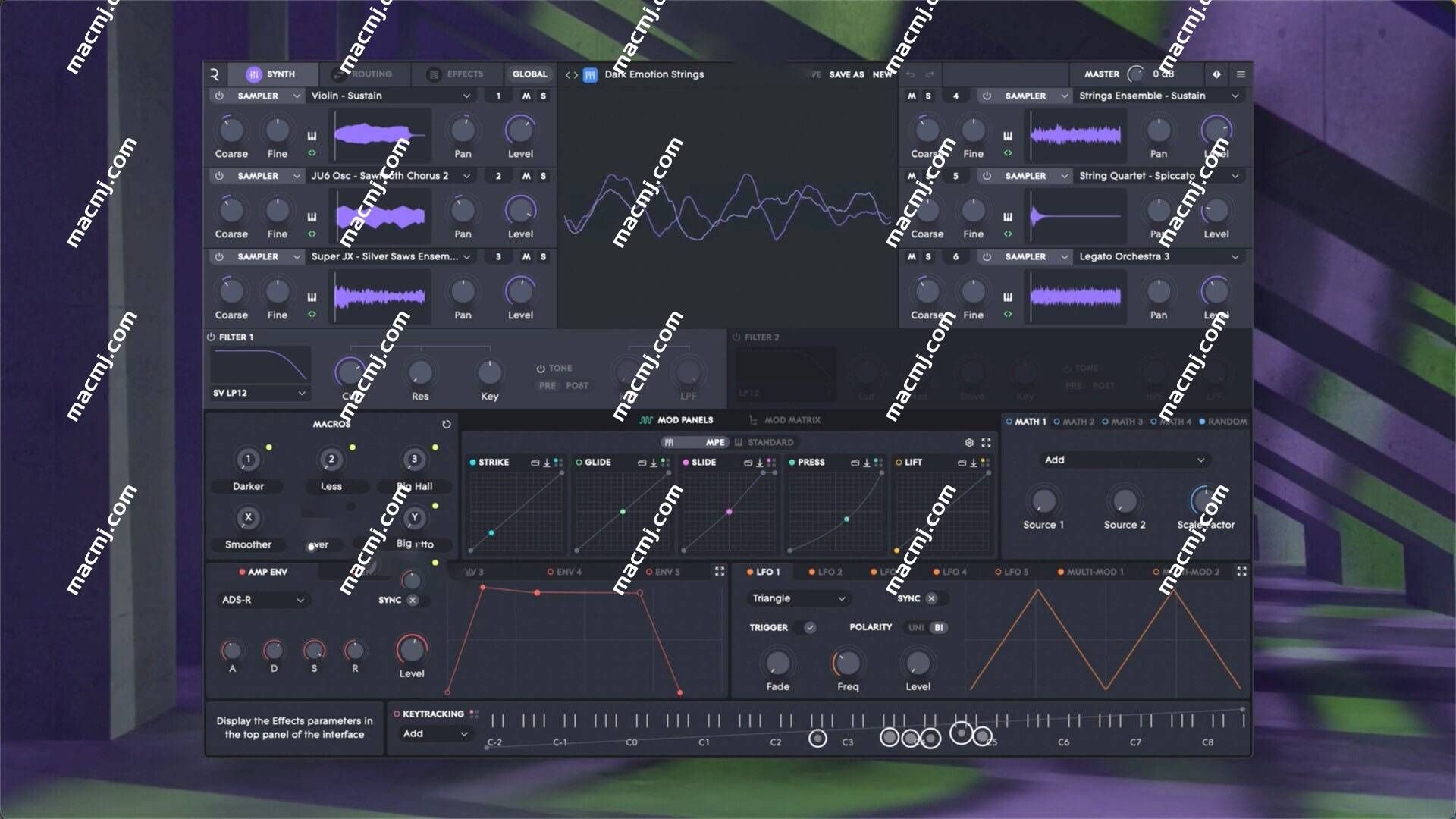Click the NEW preset button

(882, 74)
